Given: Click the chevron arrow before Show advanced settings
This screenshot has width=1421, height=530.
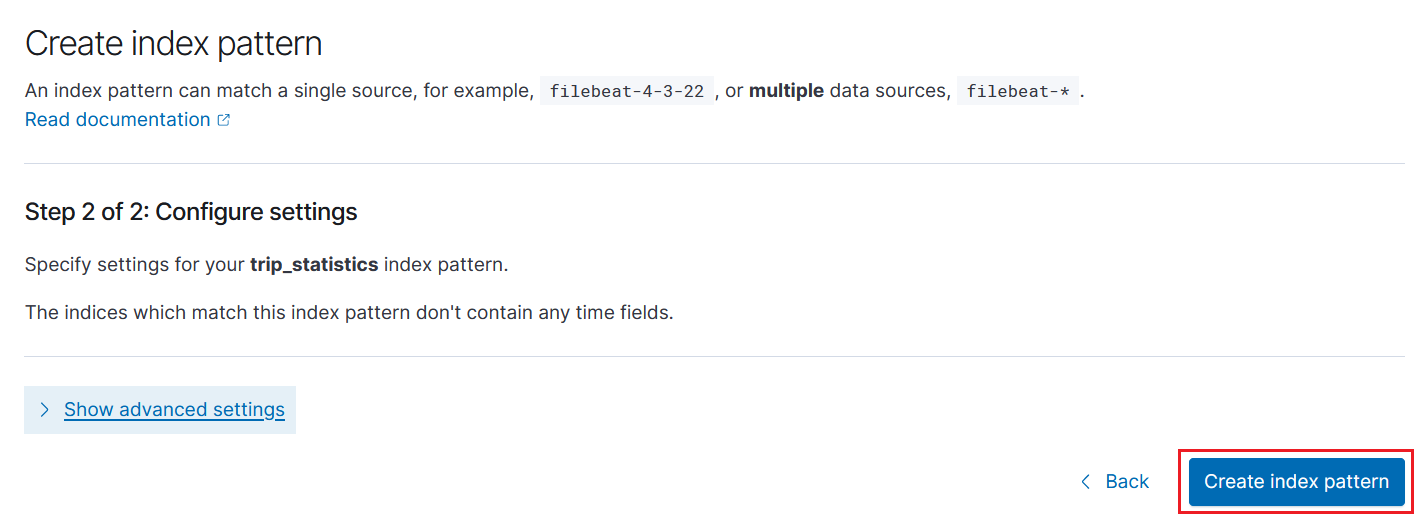Looking at the screenshot, I should (x=44, y=410).
